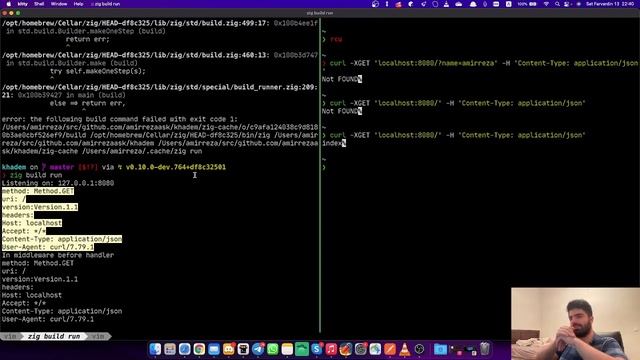Click the 'zig build run' command line

click(x=36, y=175)
